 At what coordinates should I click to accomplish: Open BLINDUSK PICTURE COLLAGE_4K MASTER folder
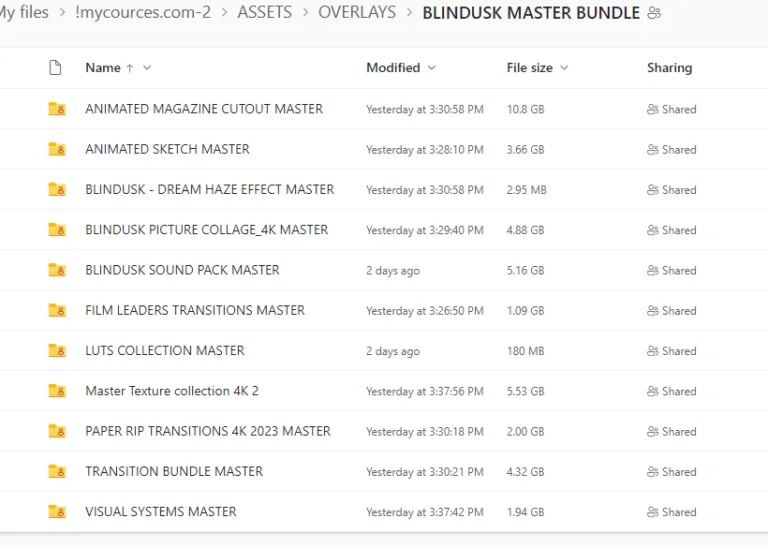pos(206,229)
